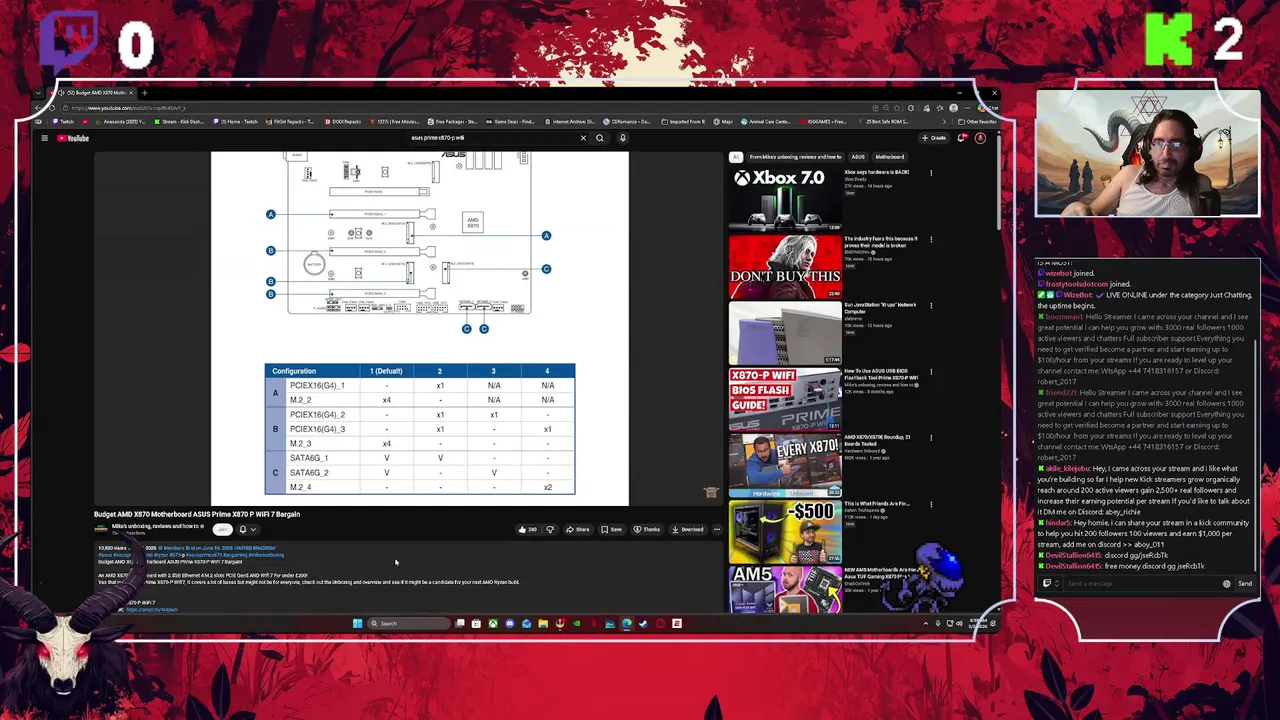This screenshot has width=1280, height=720.
Task: Select the Motherboard filter chip
Action: 890,157
